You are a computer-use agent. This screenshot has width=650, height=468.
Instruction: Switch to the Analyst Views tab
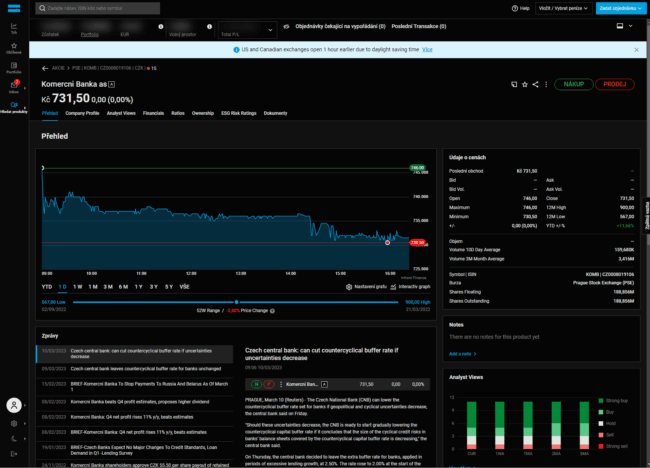(x=121, y=113)
